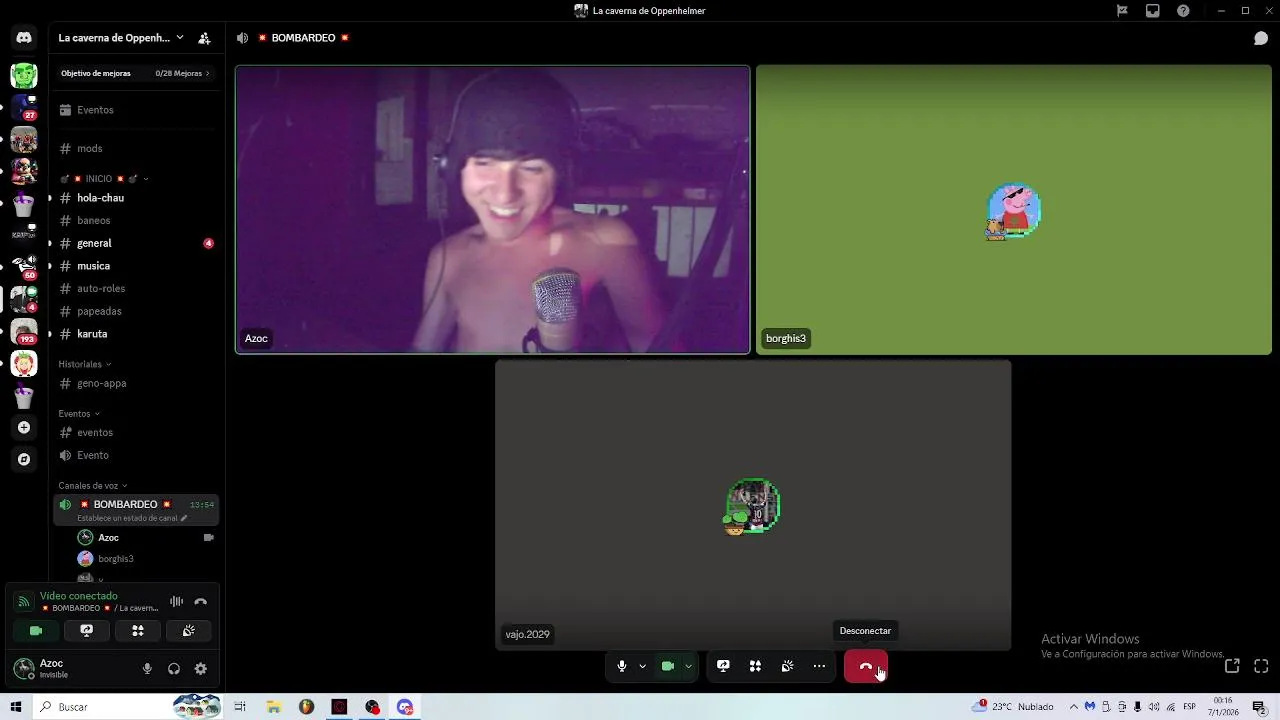Open Azoc user profile panel at bottom
1280x720 pixels.
(70, 668)
